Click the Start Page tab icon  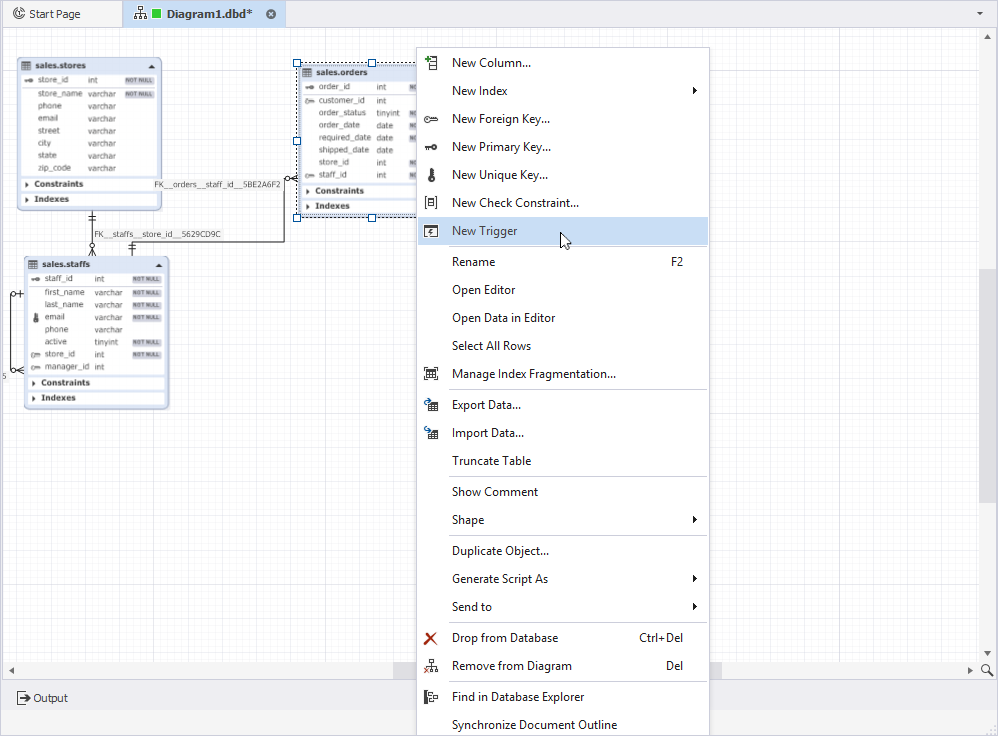pos(19,13)
